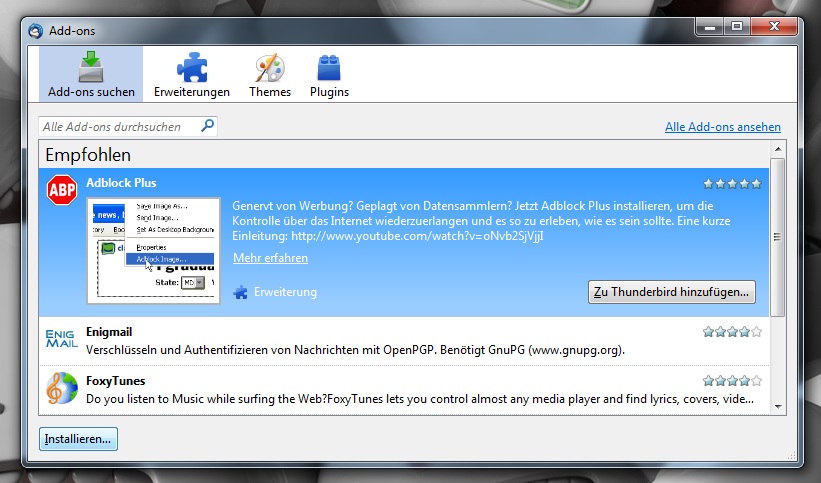The width and height of the screenshot is (821, 483).
Task: Follow the Mehr erfahren link
Action: [x=270, y=258]
